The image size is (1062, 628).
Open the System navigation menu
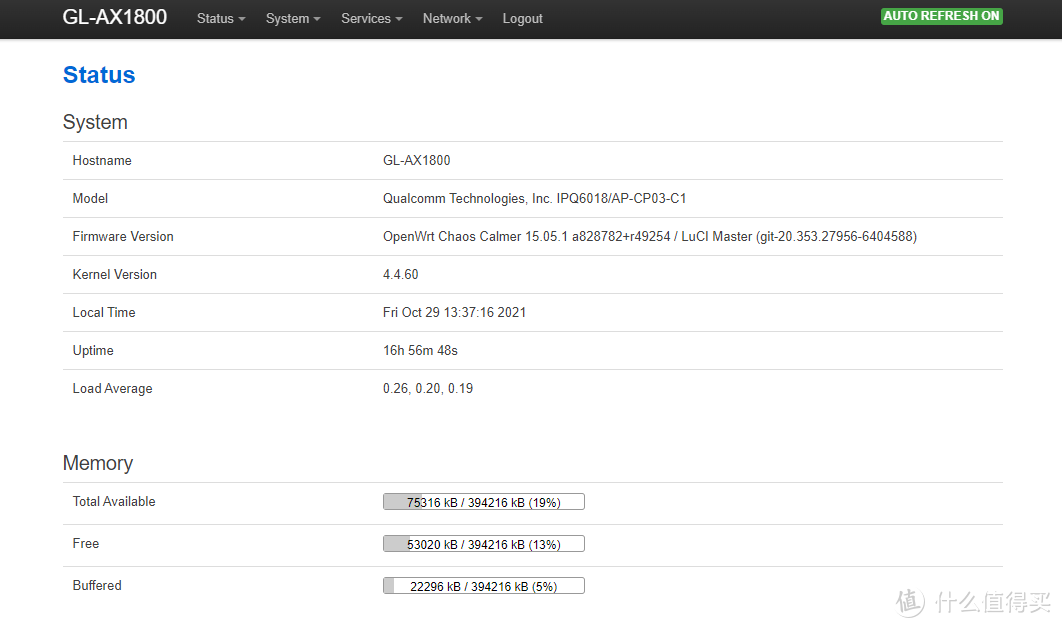(291, 18)
